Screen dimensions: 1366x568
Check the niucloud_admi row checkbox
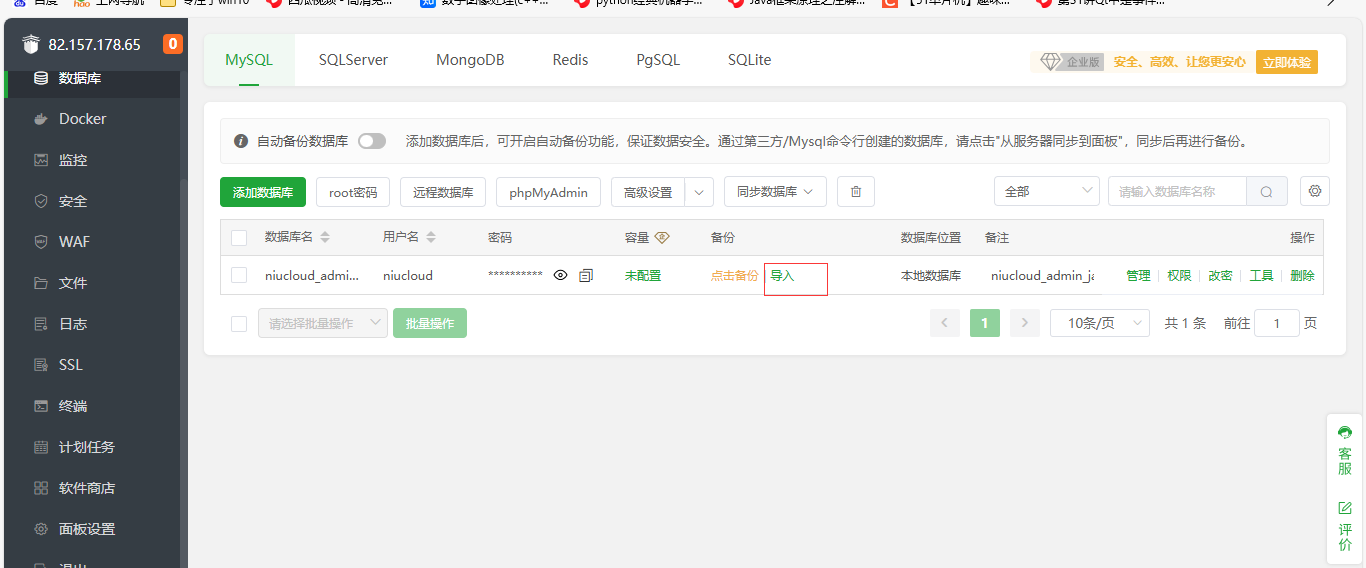[239, 275]
